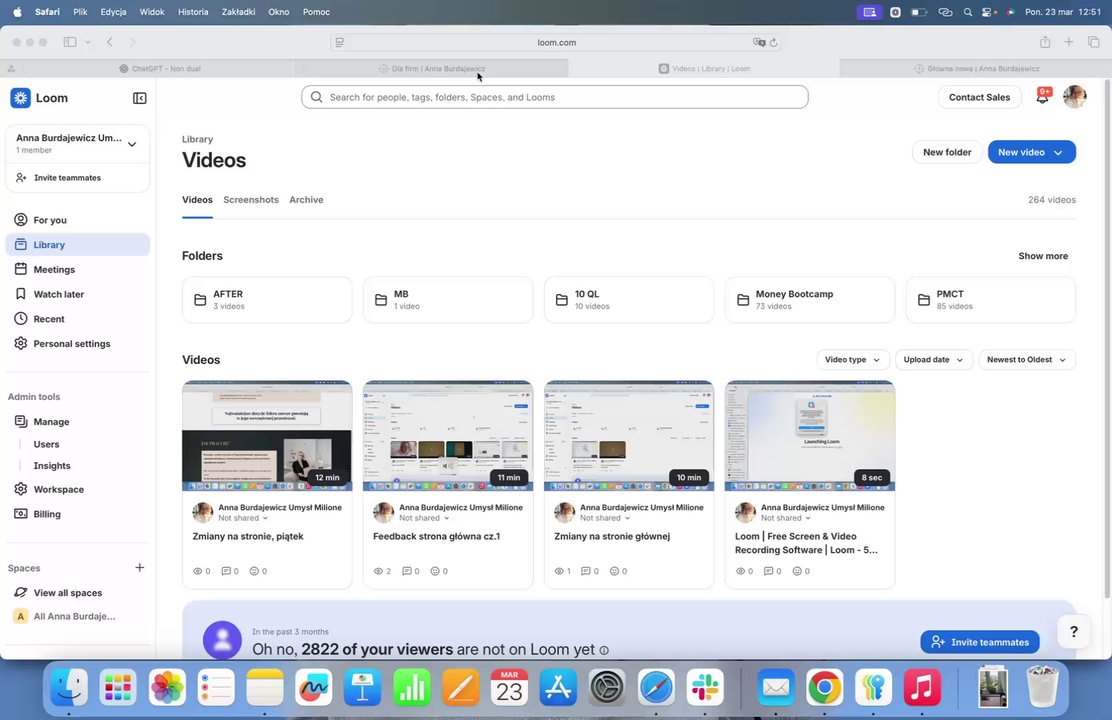Screen dimensions: 1112x720
Task: Open PMCT folder
Action: click(991, 300)
